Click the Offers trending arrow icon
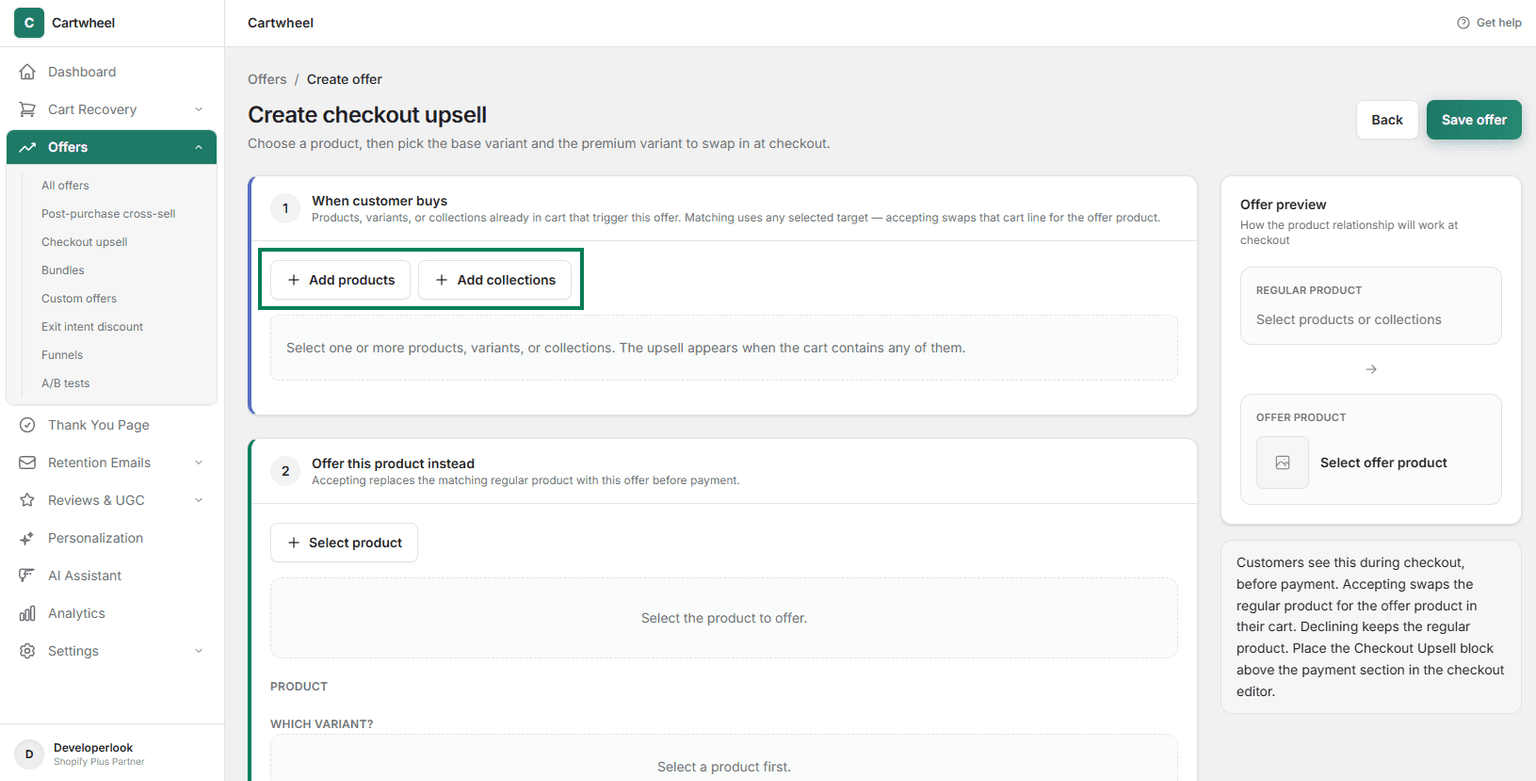 (28, 147)
